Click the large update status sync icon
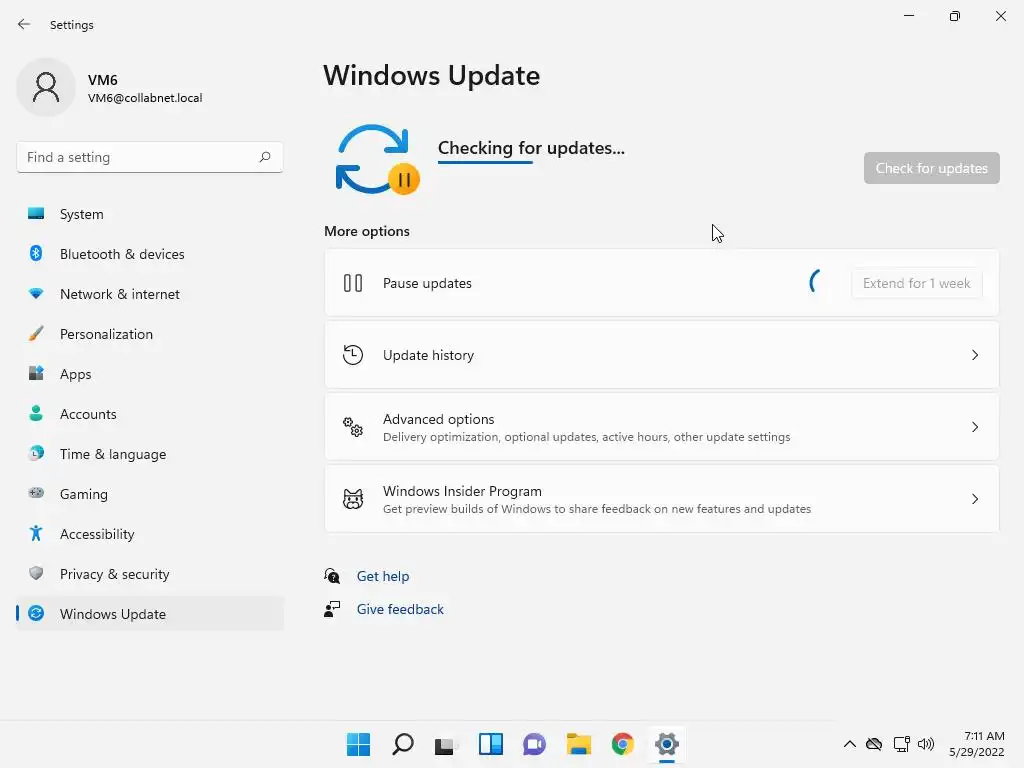 pos(377,159)
